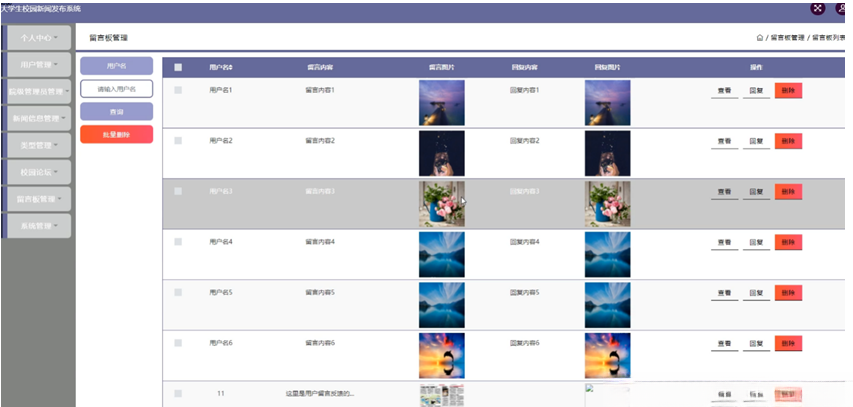Expand the 院级管理员管理 sidebar menu

[39, 92]
